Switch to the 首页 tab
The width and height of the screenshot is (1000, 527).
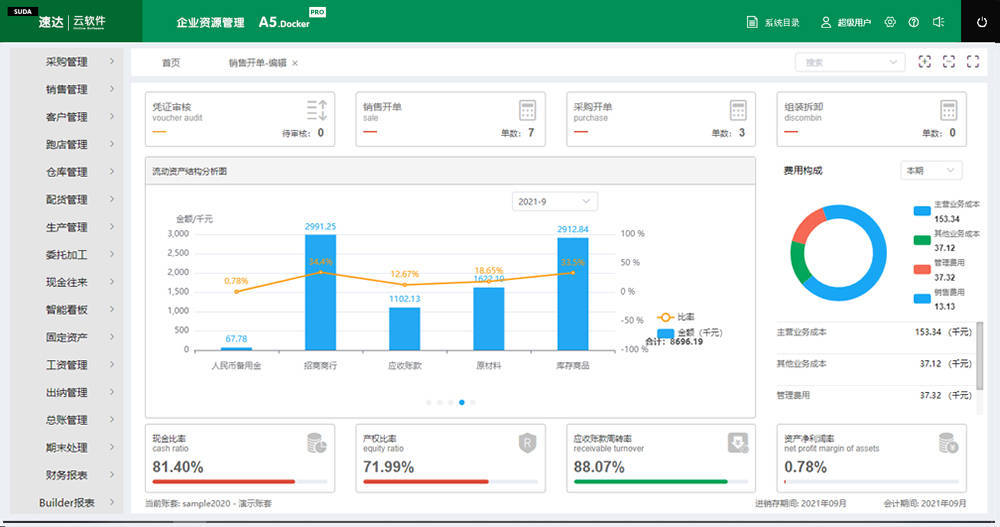[171, 63]
